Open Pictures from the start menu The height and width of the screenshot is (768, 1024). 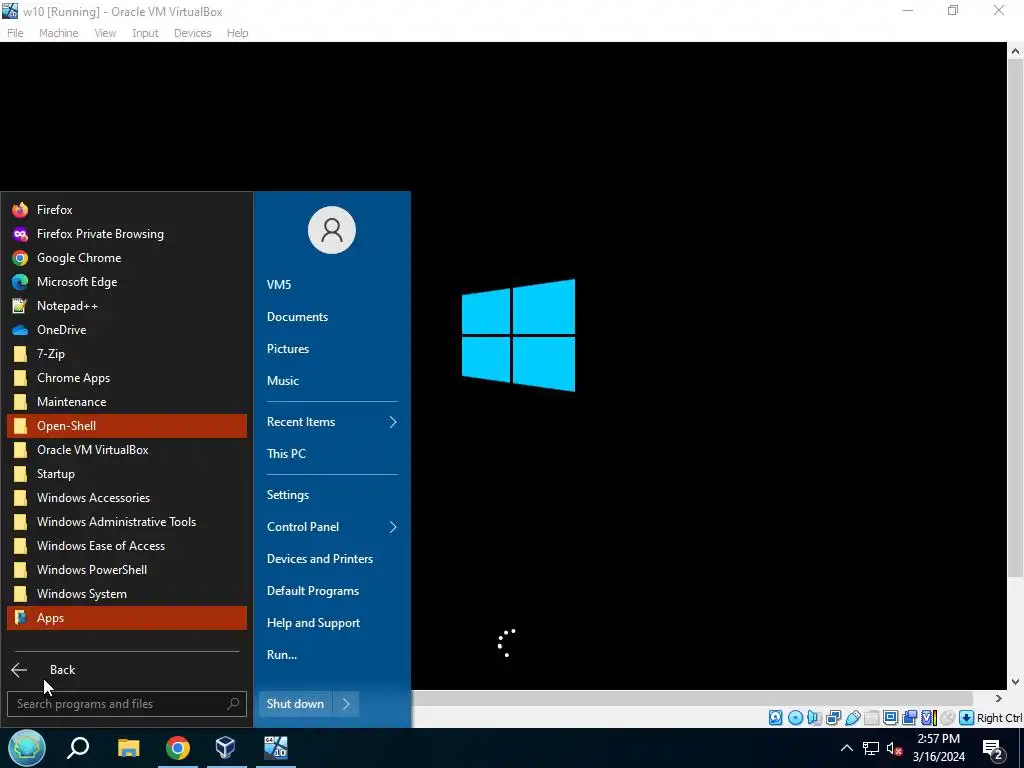pos(332,349)
